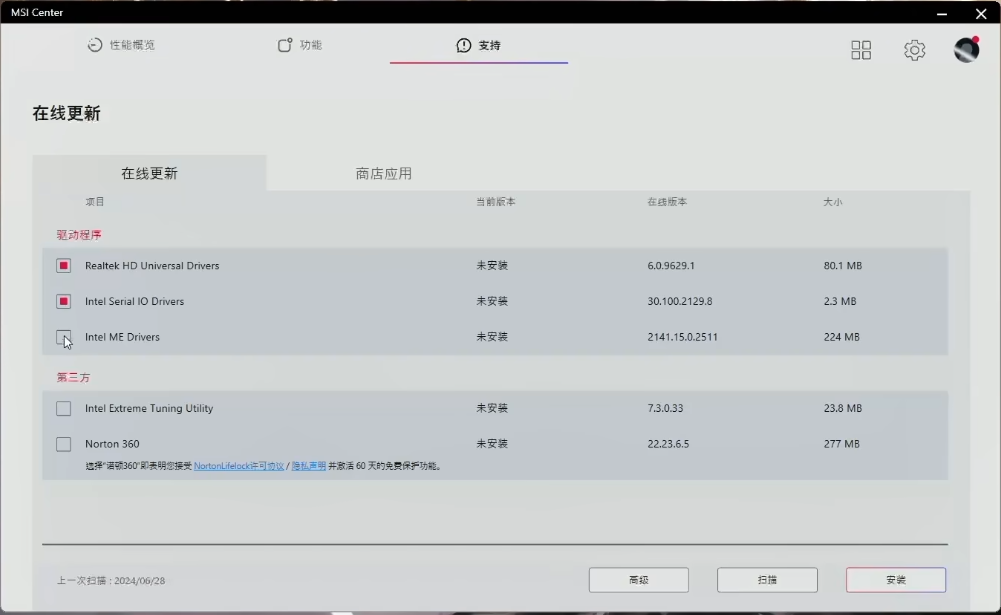Enable Intel Extreme Tuning Utility checkbox
1001x615 pixels.
(64, 408)
